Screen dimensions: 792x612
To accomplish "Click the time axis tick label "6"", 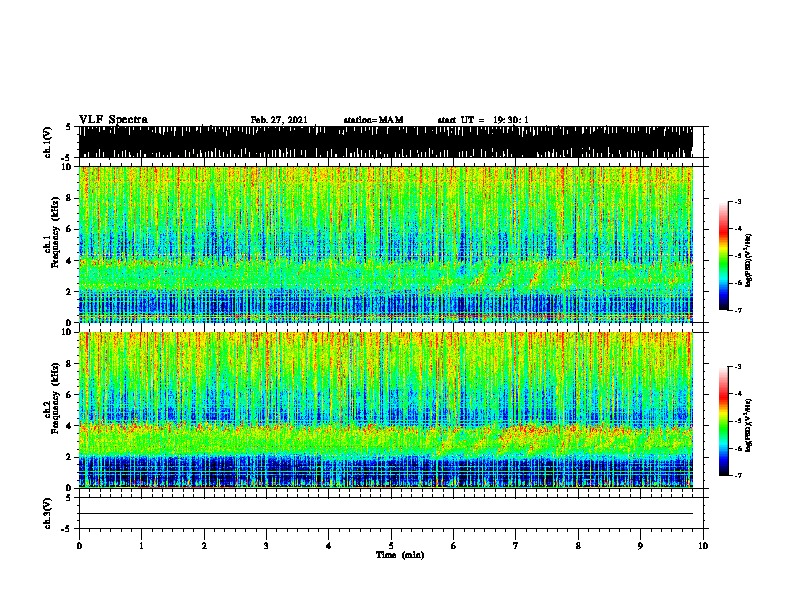I will (x=454, y=546).
